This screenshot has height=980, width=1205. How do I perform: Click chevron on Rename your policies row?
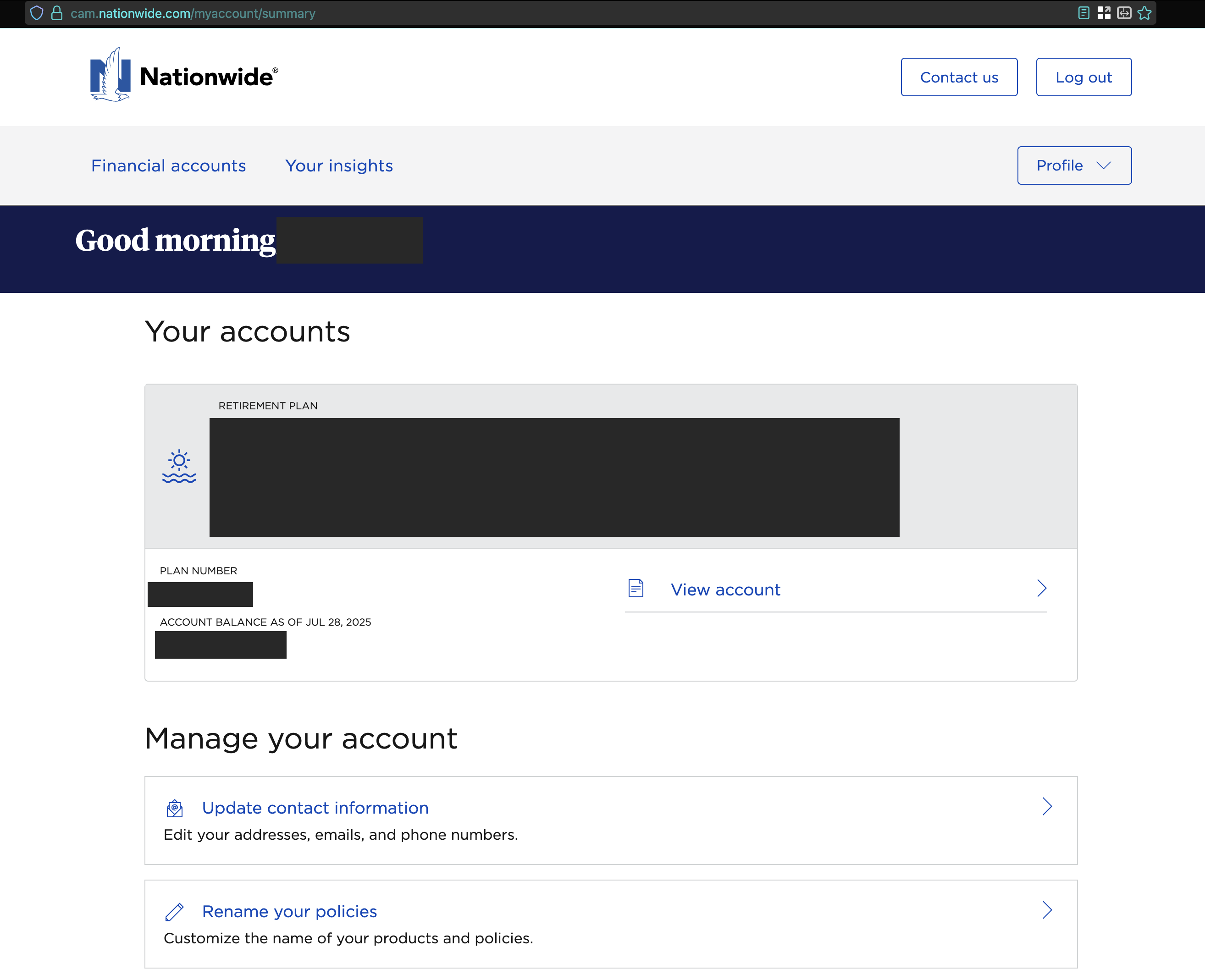click(1047, 910)
